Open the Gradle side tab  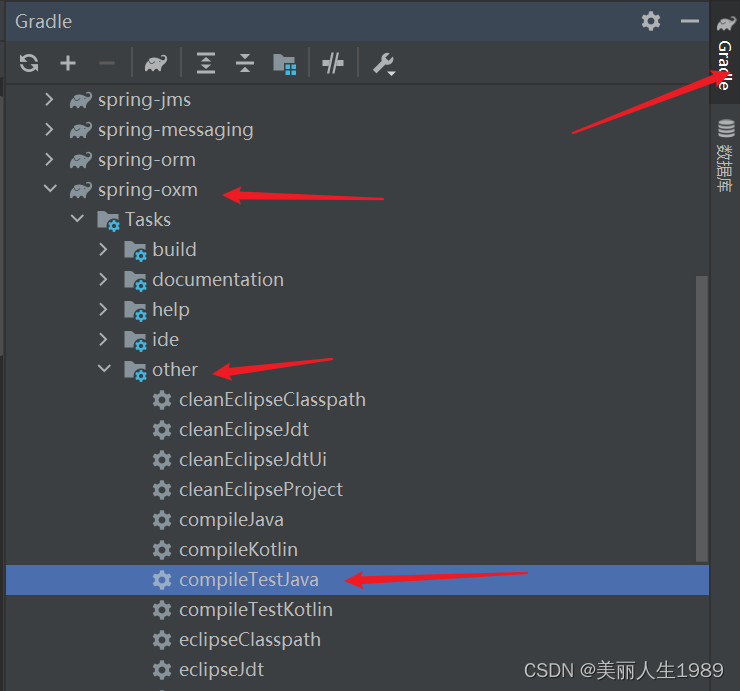(x=725, y=52)
